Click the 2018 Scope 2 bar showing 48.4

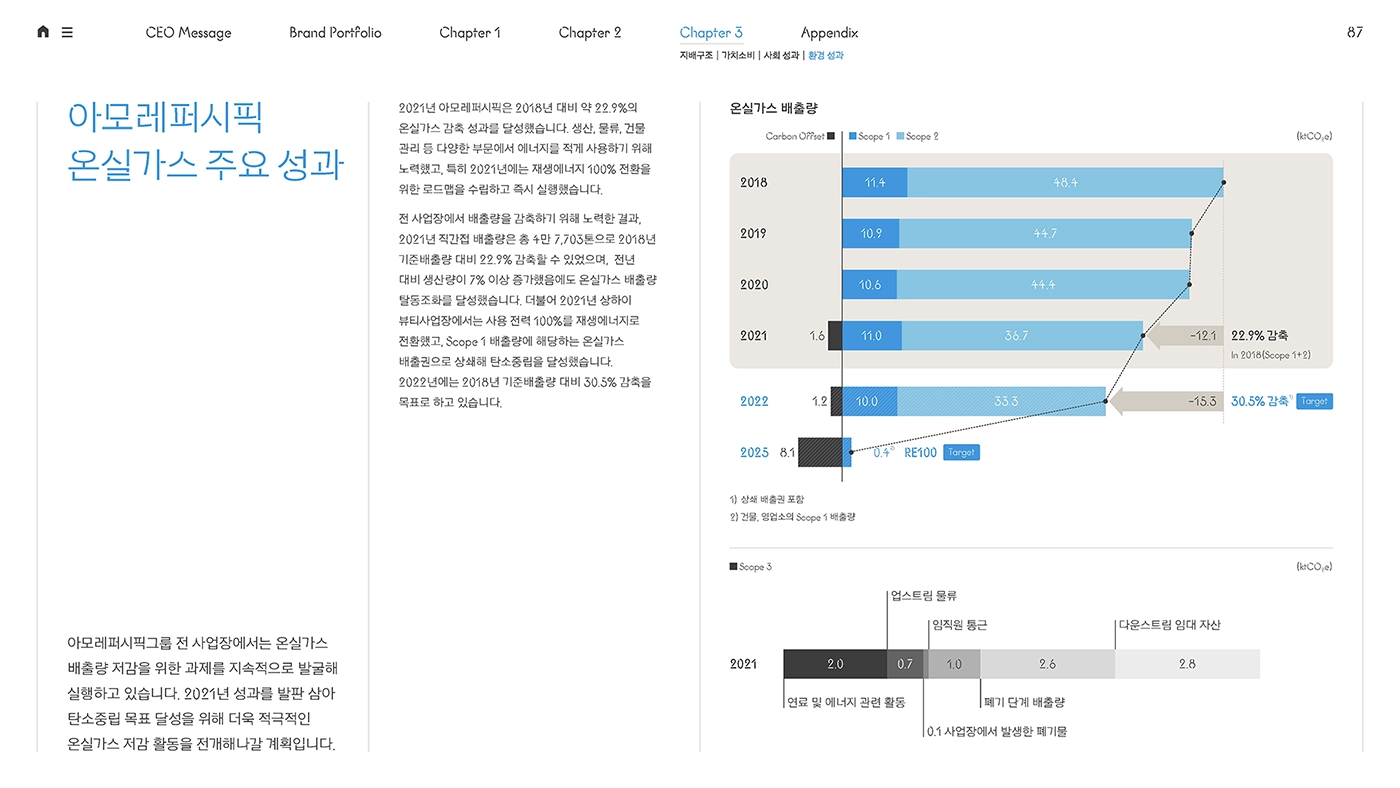click(1065, 183)
